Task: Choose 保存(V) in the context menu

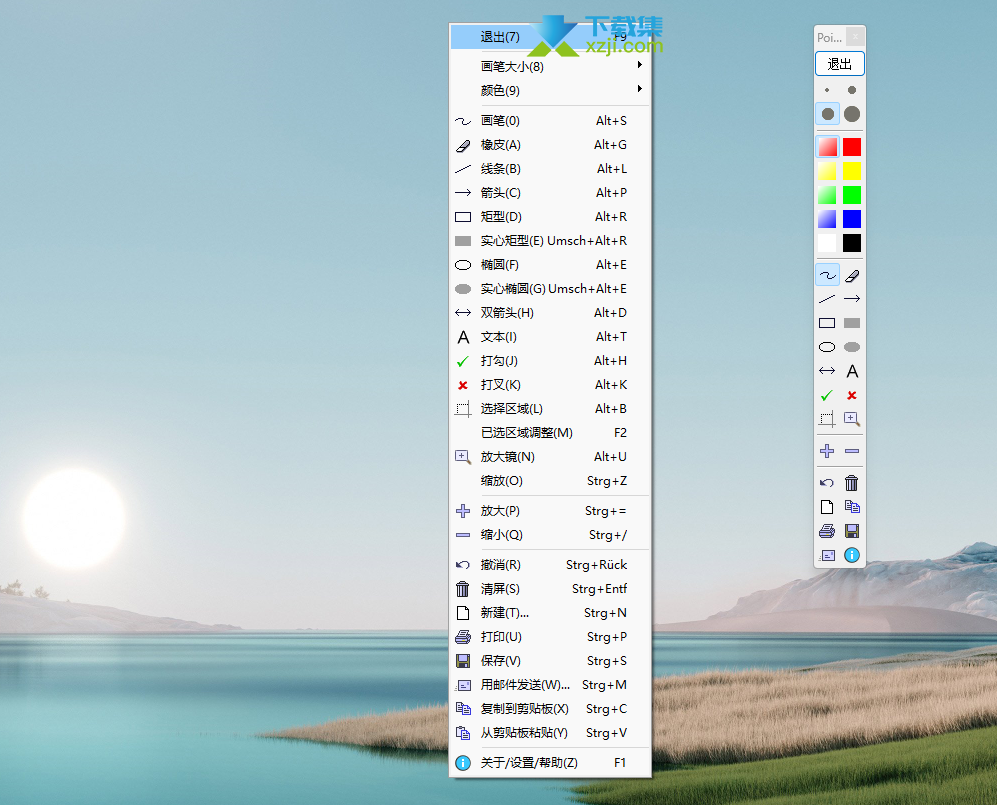Action: click(x=550, y=661)
